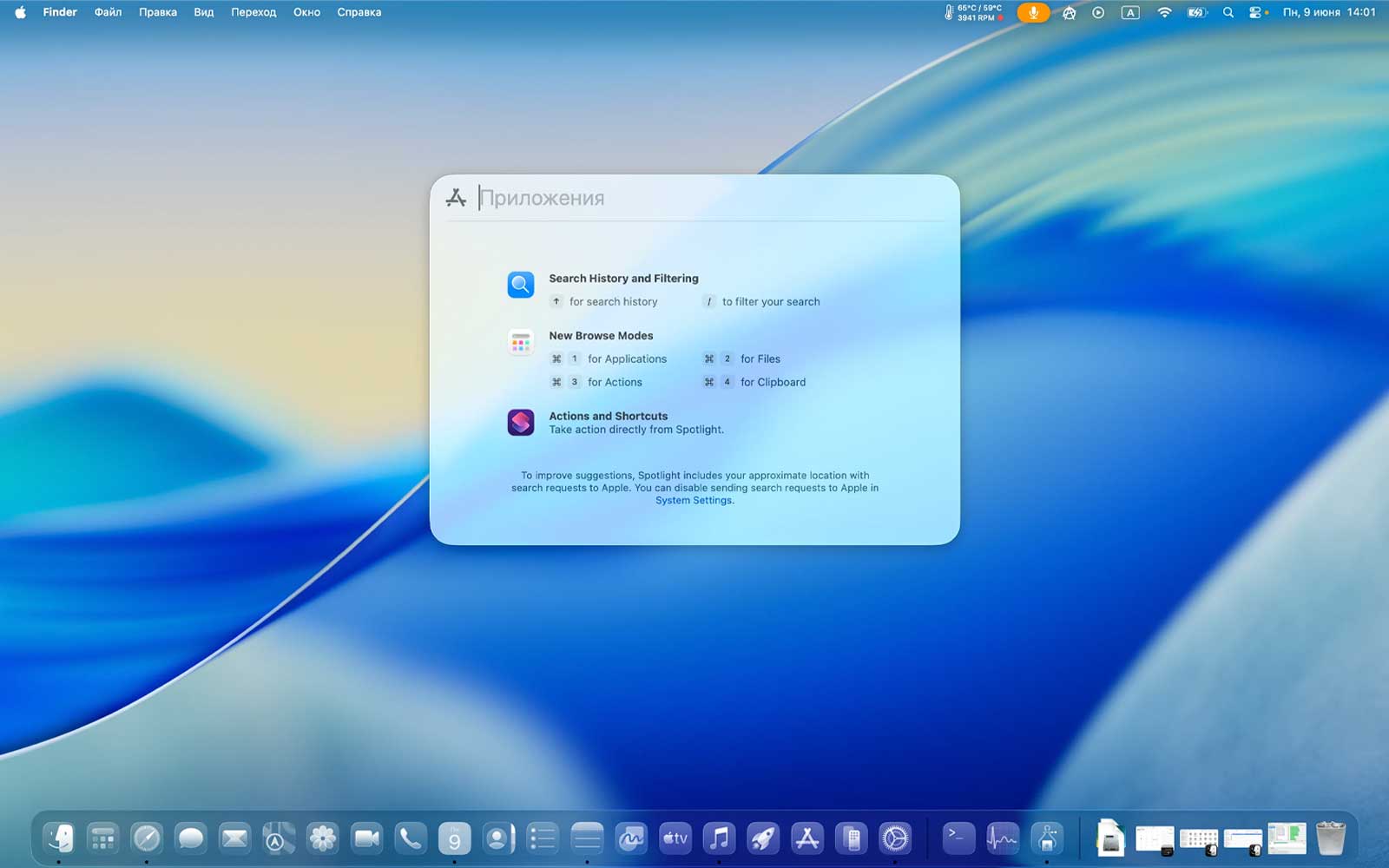The height and width of the screenshot is (868, 1389).
Task: Open the Finder menu
Action: point(60,12)
